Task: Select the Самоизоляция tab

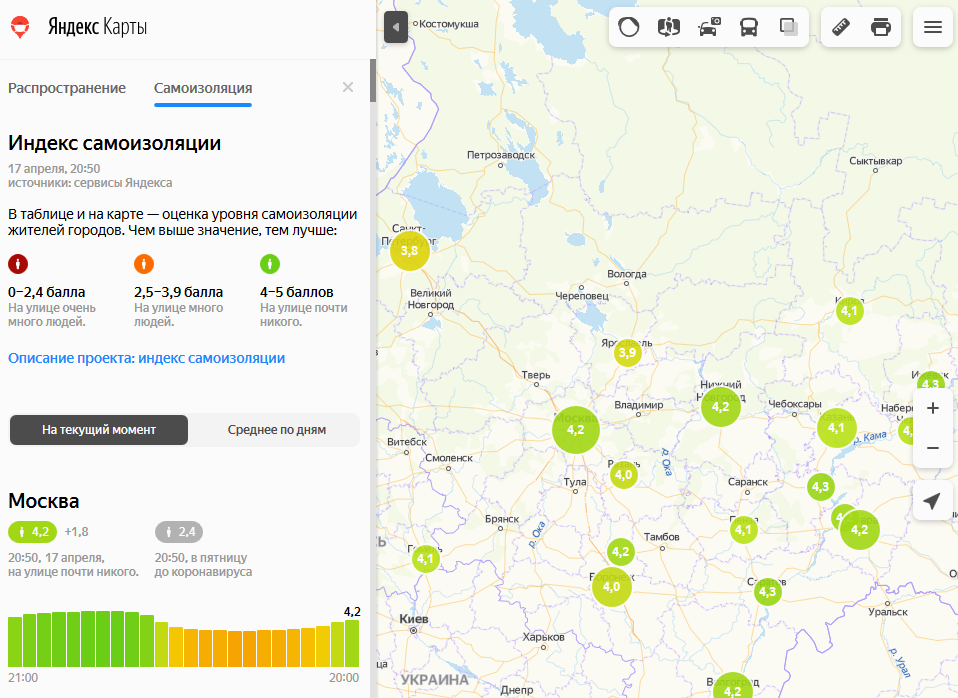Action: pyautogui.click(x=203, y=88)
